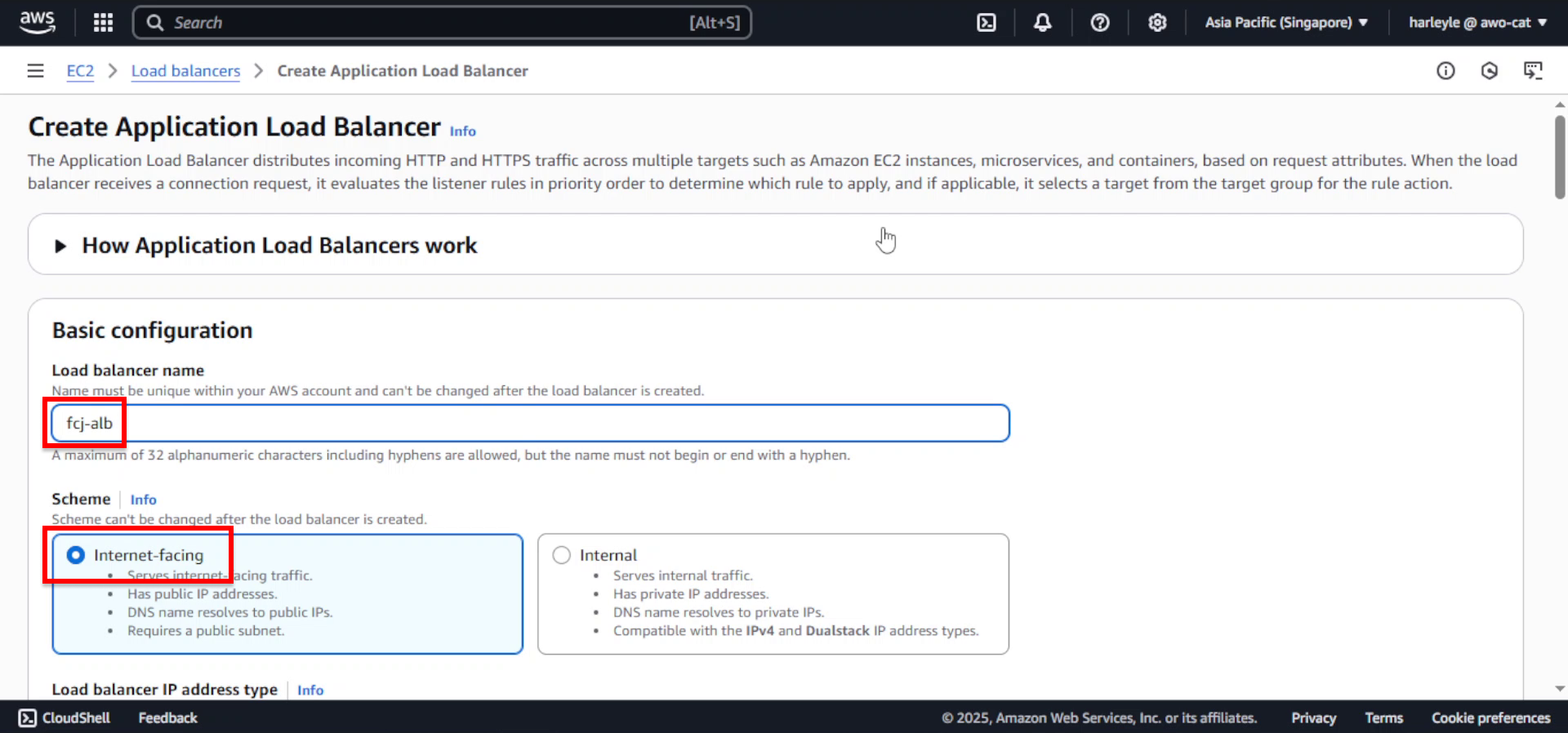This screenshot has width=1568, height=733.
Task: Toggle the side navigation hamburger menu
Action: pos(35,71)
